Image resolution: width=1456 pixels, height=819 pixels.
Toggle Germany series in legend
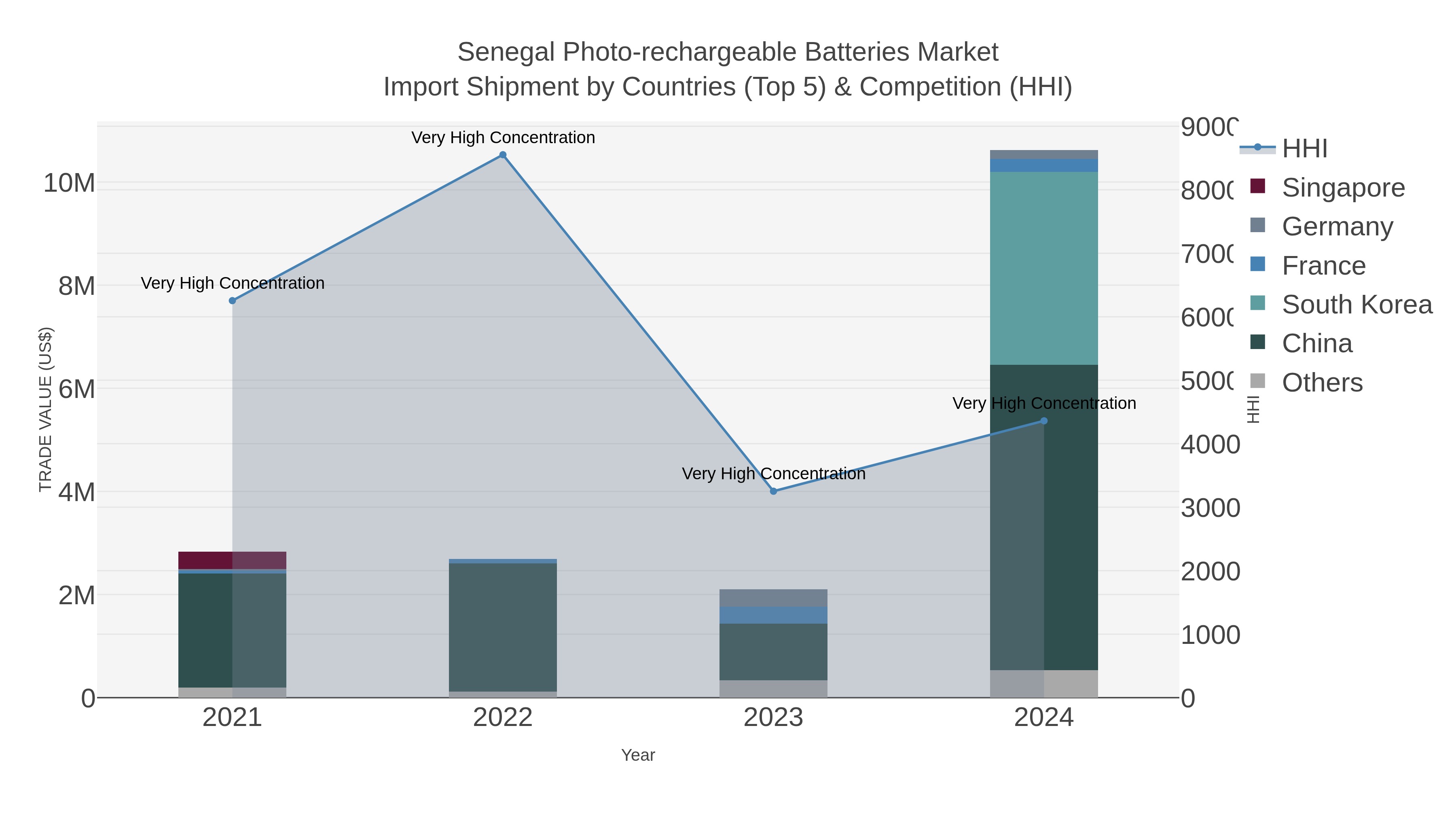1321,226
